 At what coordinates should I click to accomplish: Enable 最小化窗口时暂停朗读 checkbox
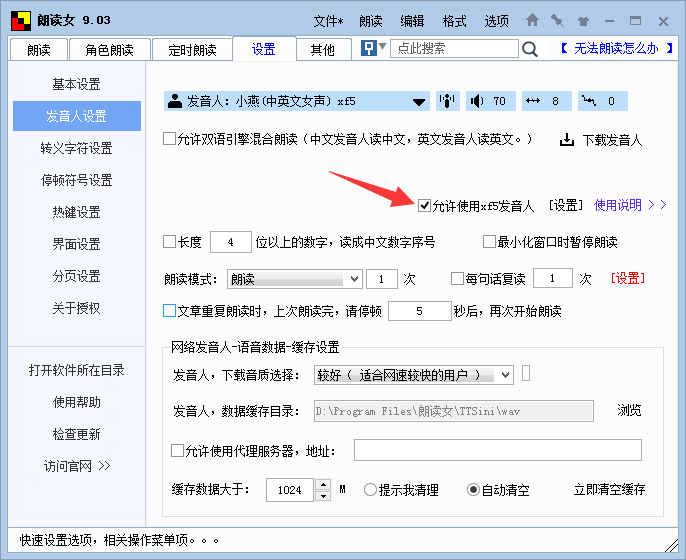(x=489, y=242)
